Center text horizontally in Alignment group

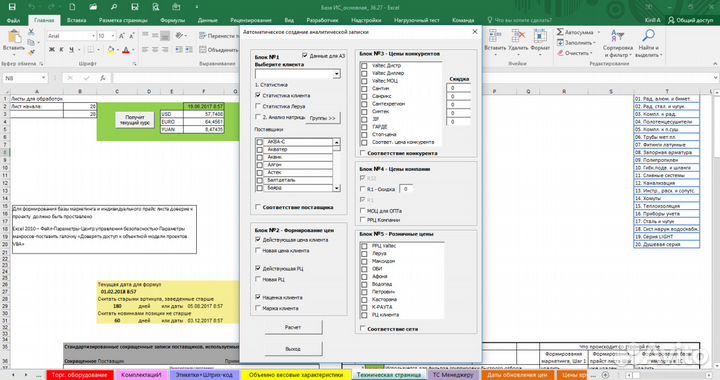coord(155,50)
